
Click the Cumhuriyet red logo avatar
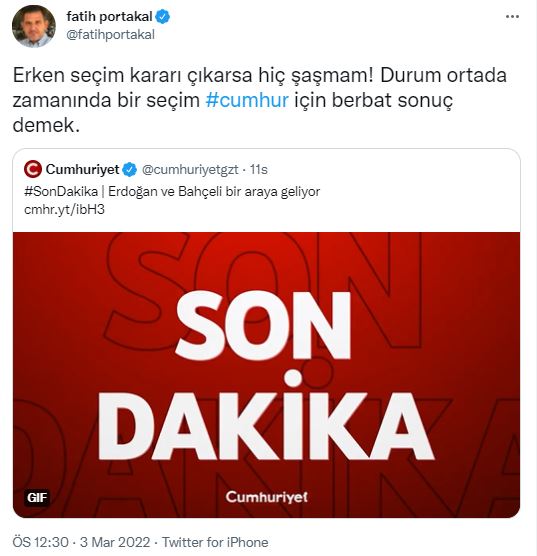pyautogui.click(x=33, y=169)
